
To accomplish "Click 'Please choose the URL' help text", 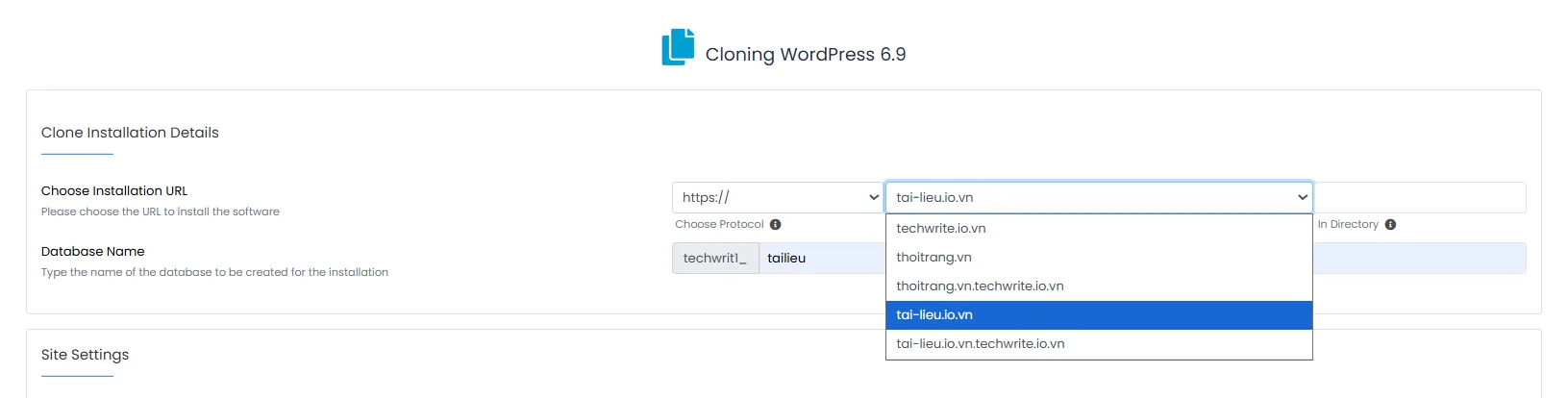I will (161, 211).
